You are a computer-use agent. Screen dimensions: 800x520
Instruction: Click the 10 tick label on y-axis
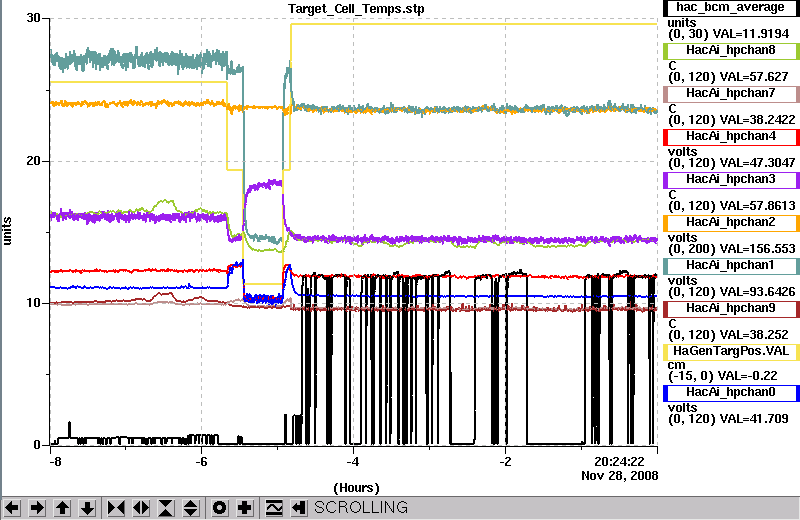point(33,303)
